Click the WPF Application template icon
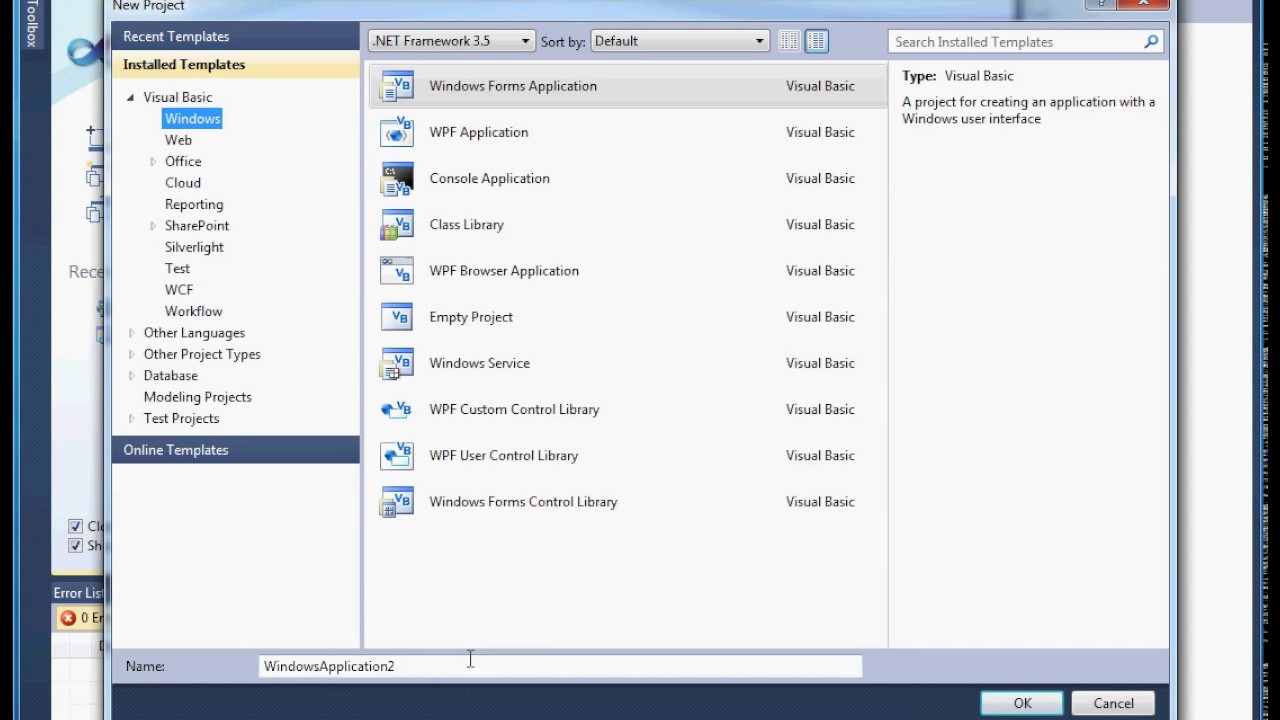Image resolution: width=1280 pixels, height=720 pixels. tap(397, 132)
